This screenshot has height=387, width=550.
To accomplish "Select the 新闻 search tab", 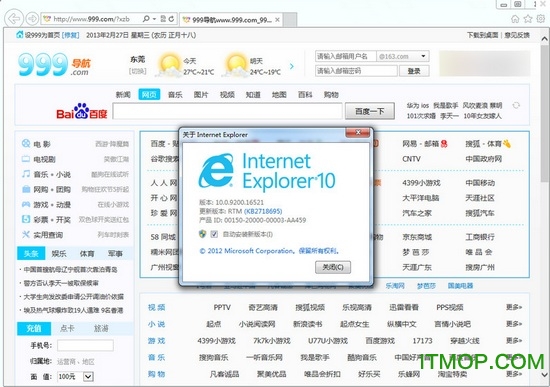I will (x=123, y=95).
